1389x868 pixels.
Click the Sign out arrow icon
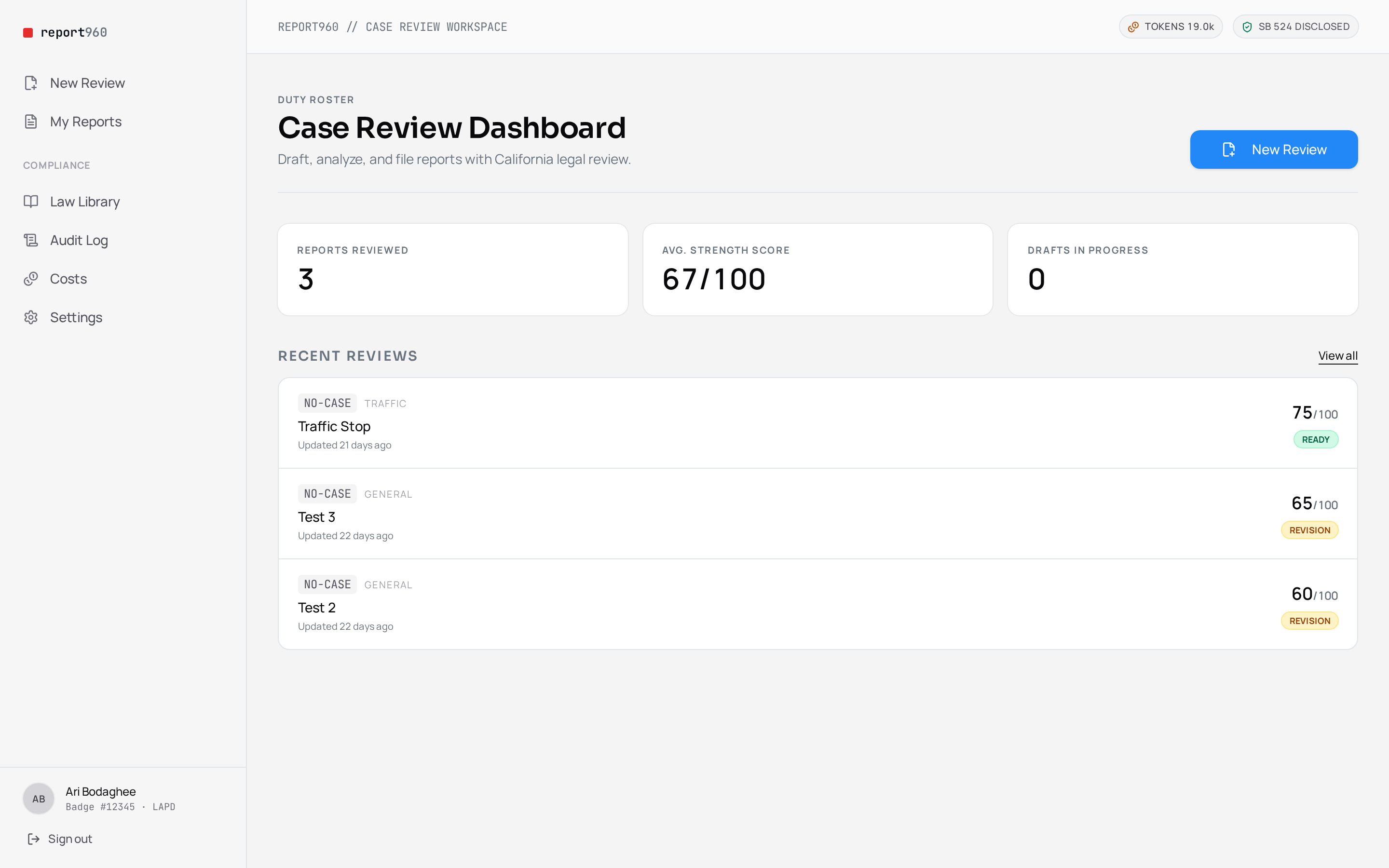pyautogui.click(x=34, y=839)
